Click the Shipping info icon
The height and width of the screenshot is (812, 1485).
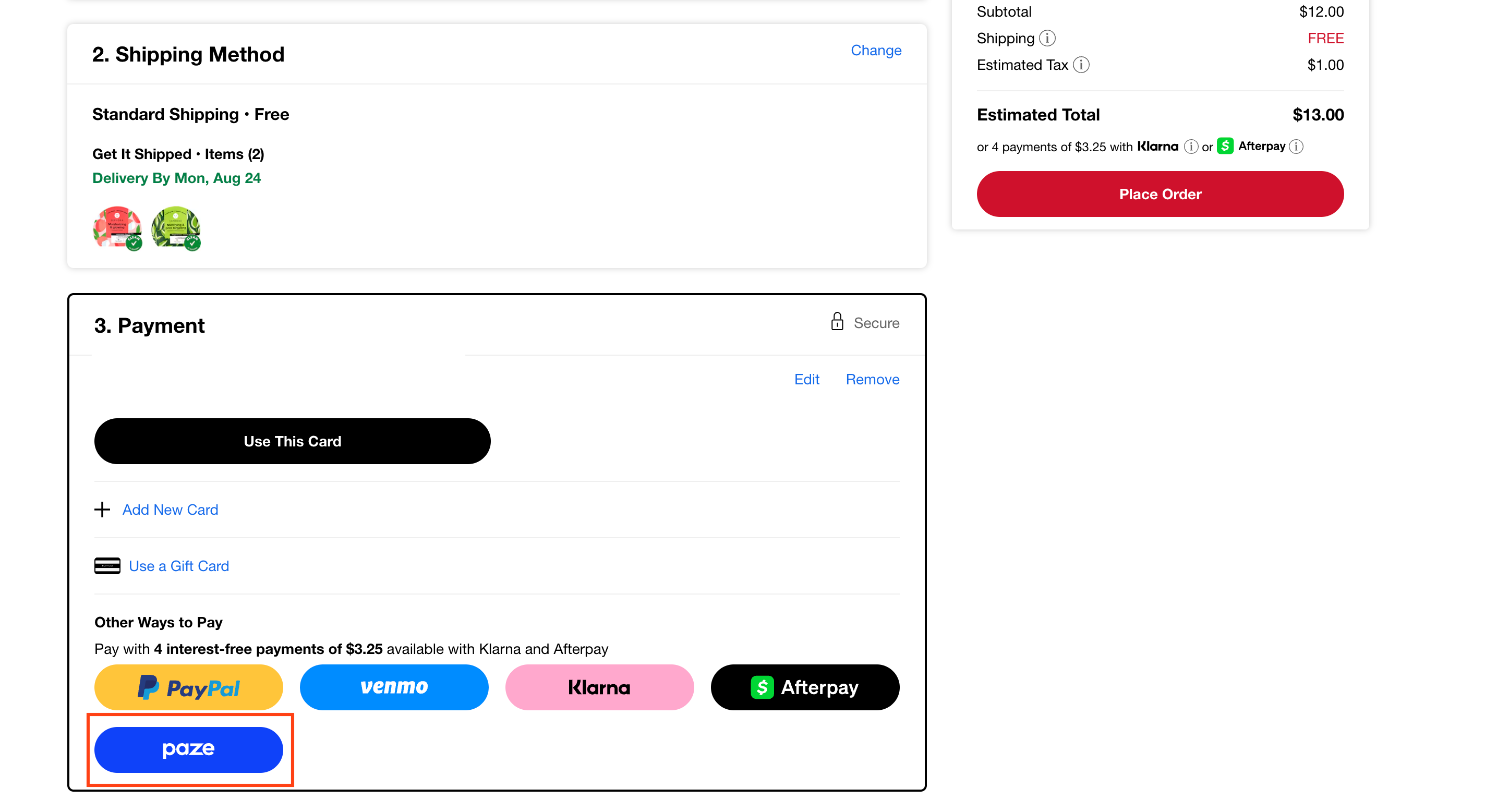click(1047, 38)
